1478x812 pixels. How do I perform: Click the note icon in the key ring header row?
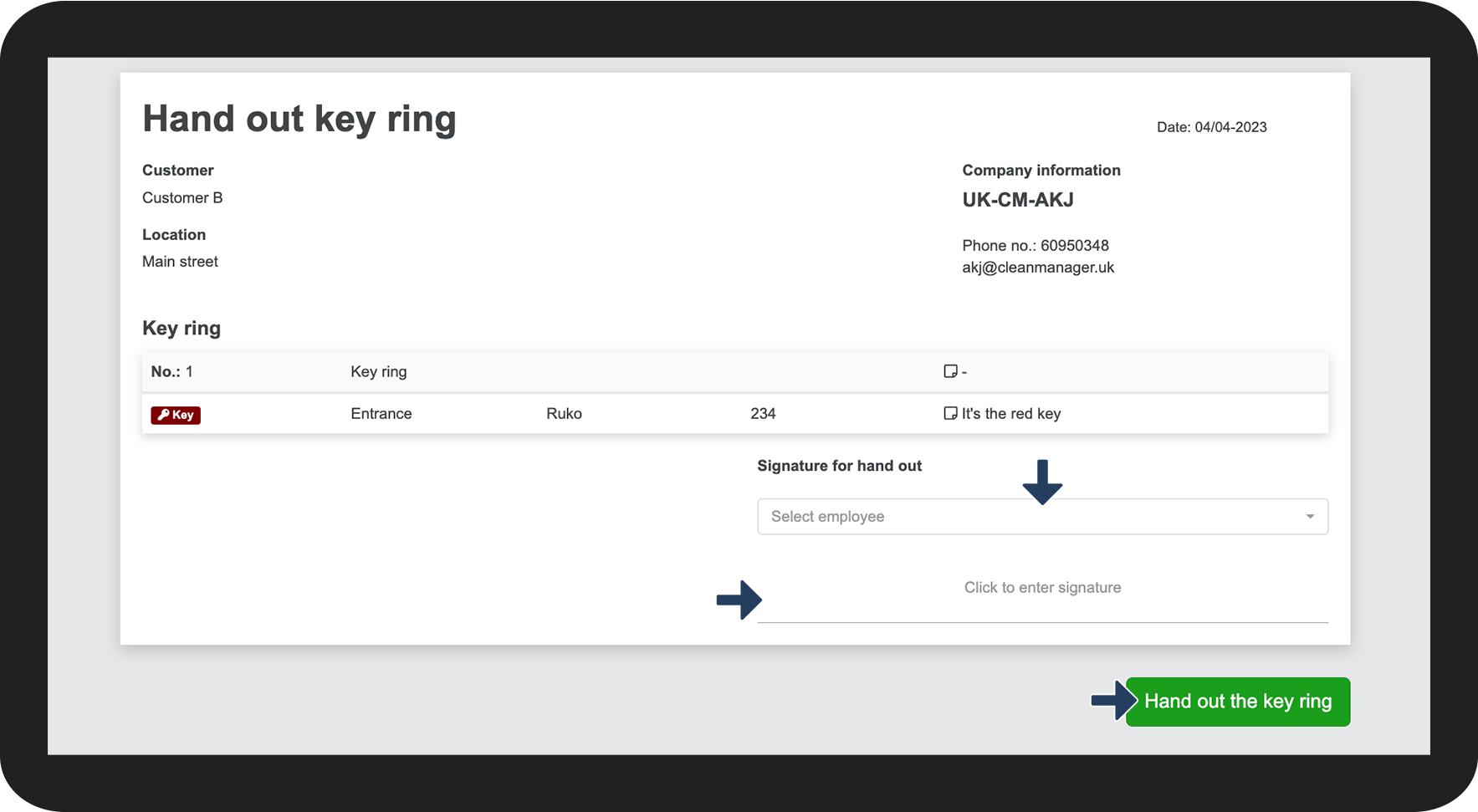tap(950, 371)
